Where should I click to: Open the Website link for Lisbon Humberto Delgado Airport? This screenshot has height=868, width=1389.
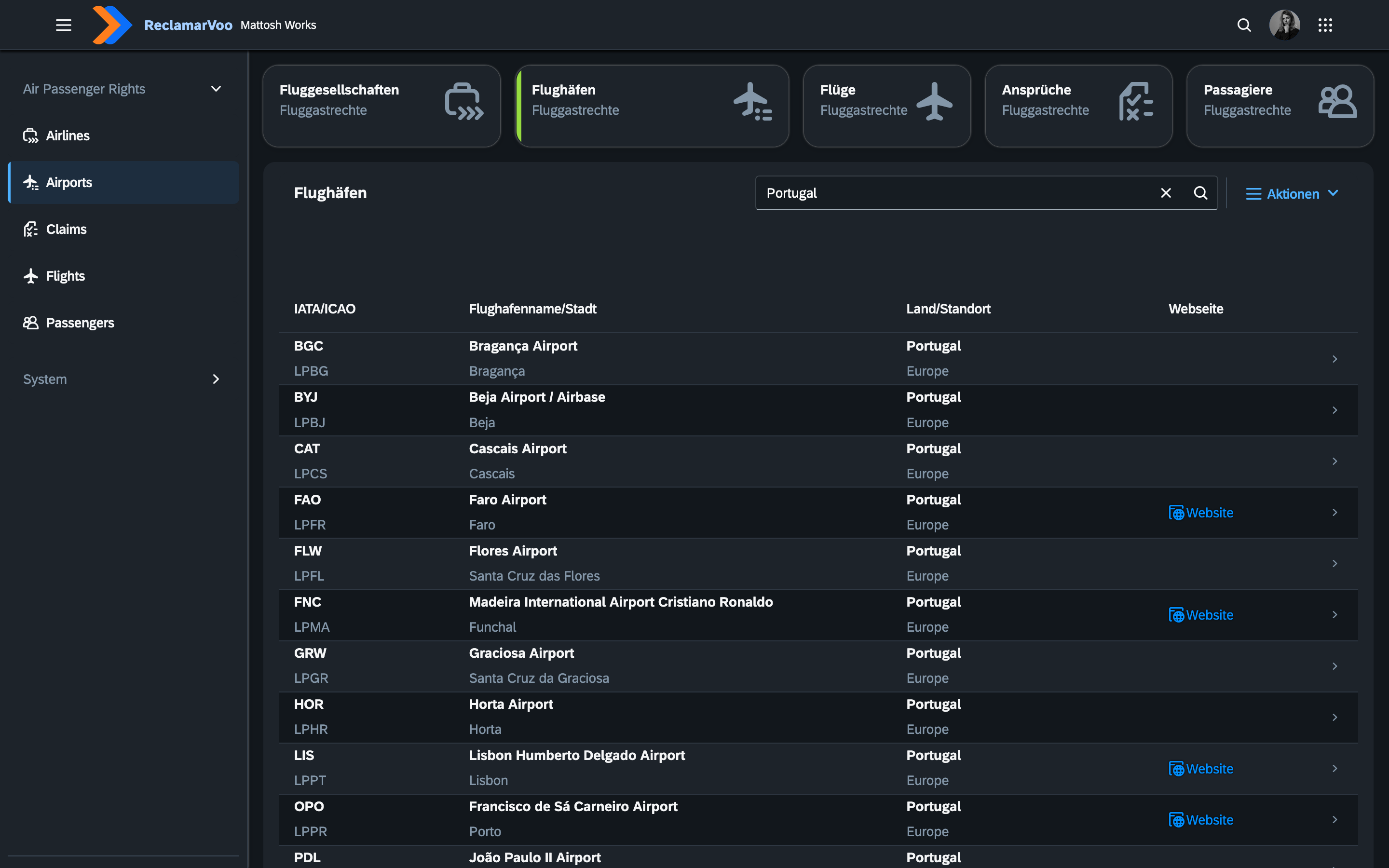(x=1201, y=768)
